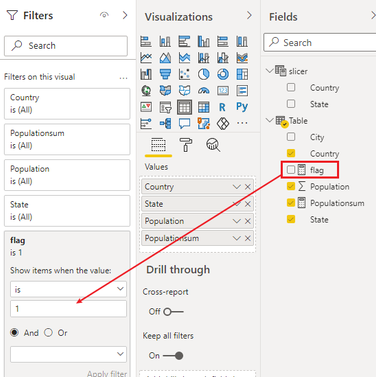The image size is (376, 377).
Task: Select the Pie chart visual
Action: click(x=204, y=74)
